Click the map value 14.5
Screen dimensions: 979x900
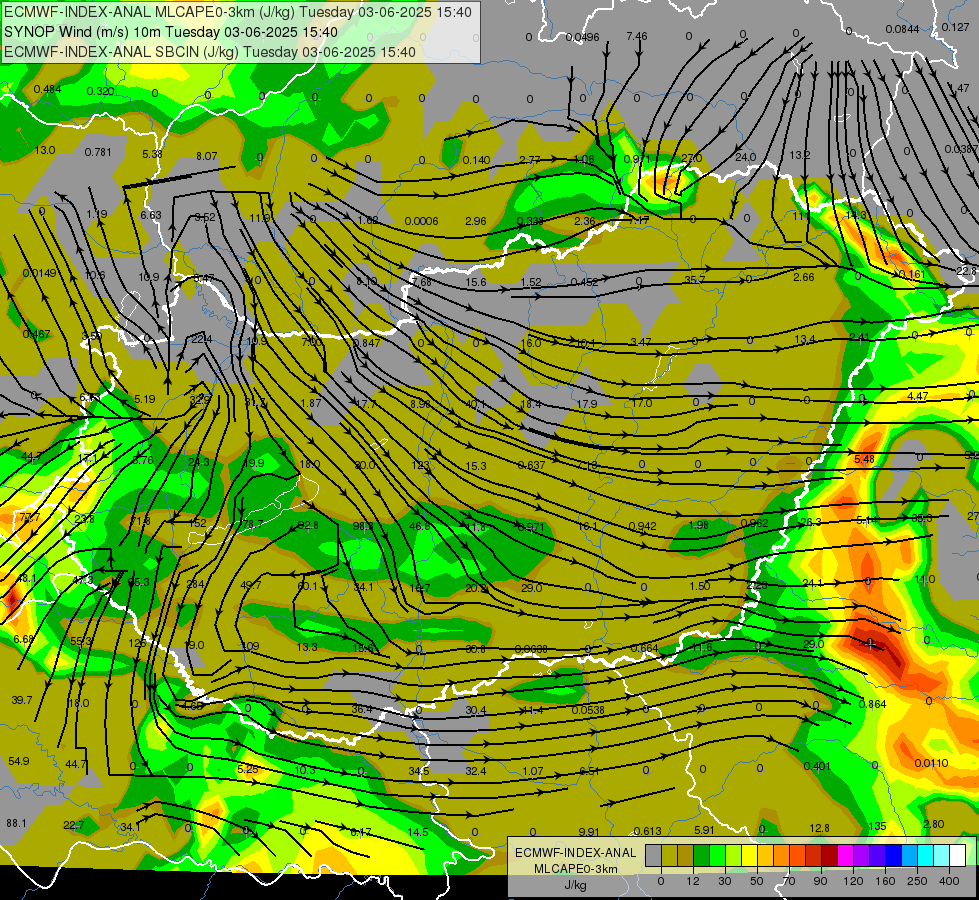coord(418,832)
